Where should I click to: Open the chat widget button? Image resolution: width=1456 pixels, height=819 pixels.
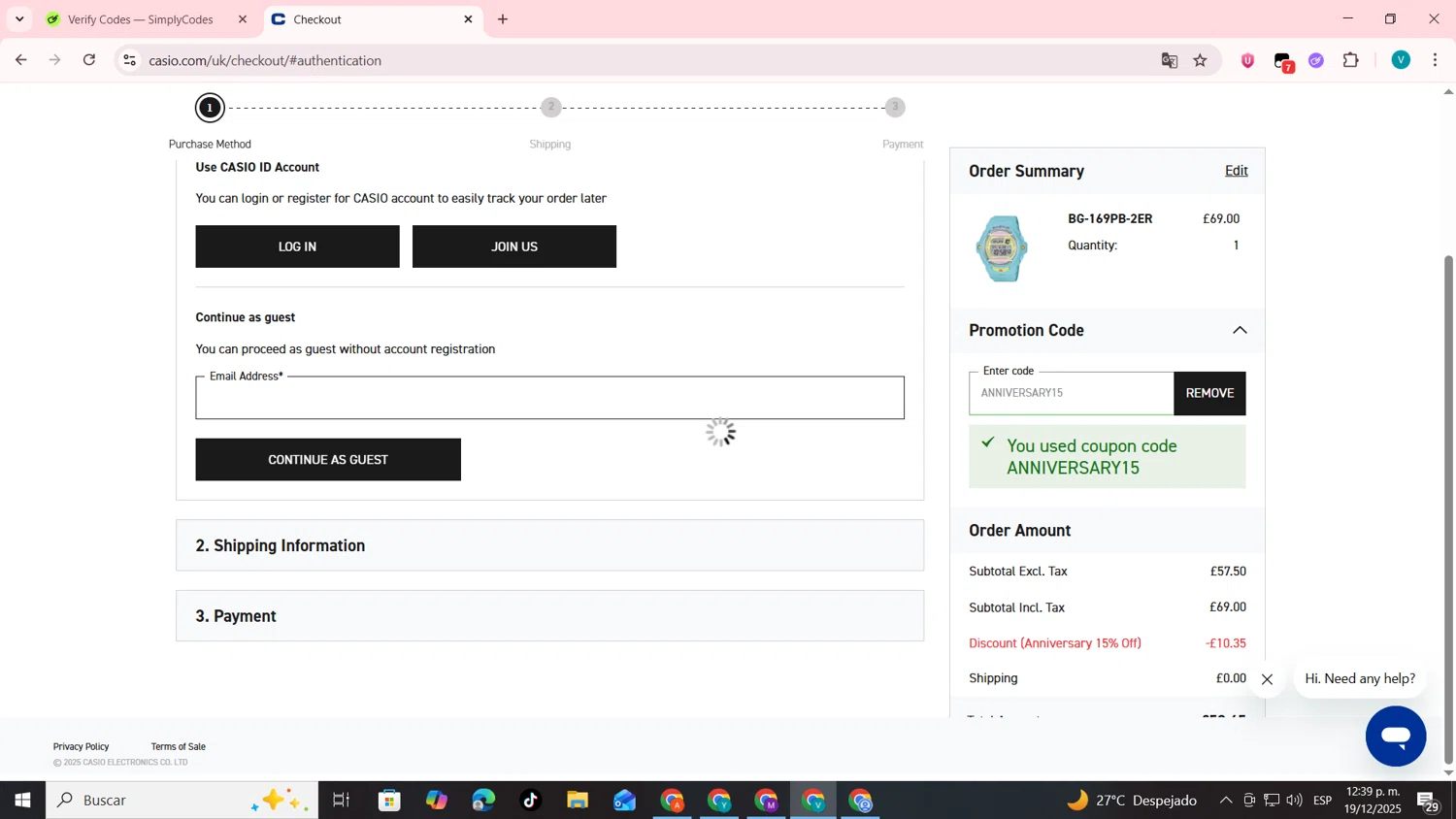coord(1396,737)
